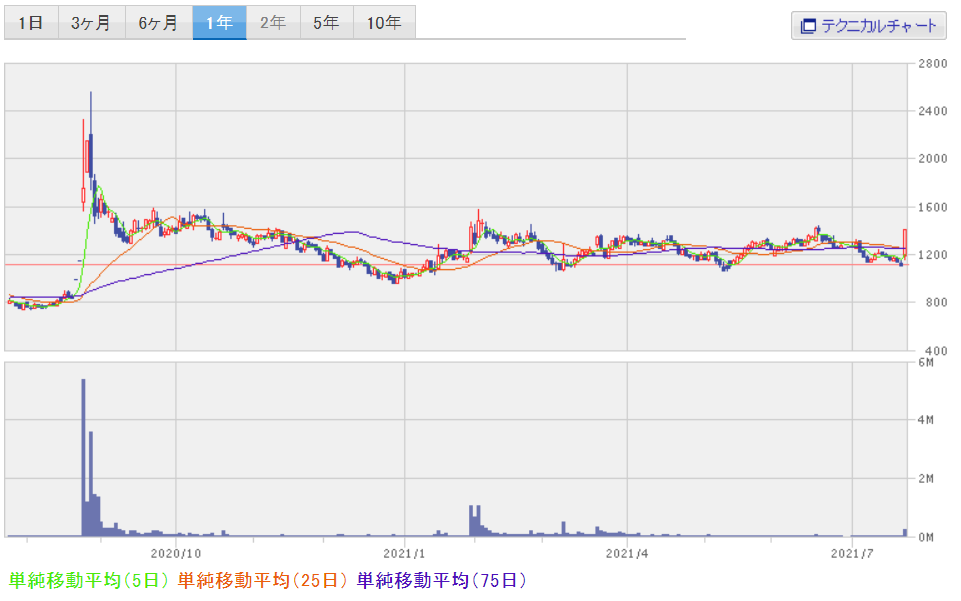Select the 1日 period tab
Screen dimensions: 961x601
click(31, 23)
